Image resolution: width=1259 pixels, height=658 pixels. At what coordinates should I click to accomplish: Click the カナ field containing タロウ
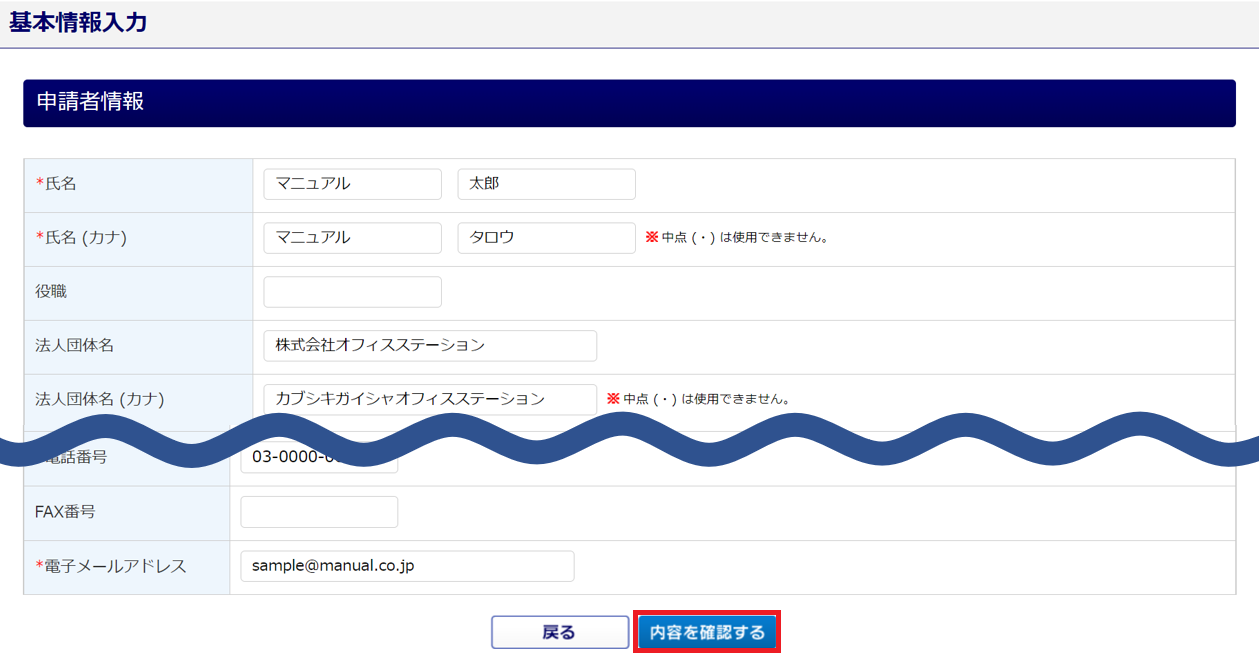coord(546,238)
